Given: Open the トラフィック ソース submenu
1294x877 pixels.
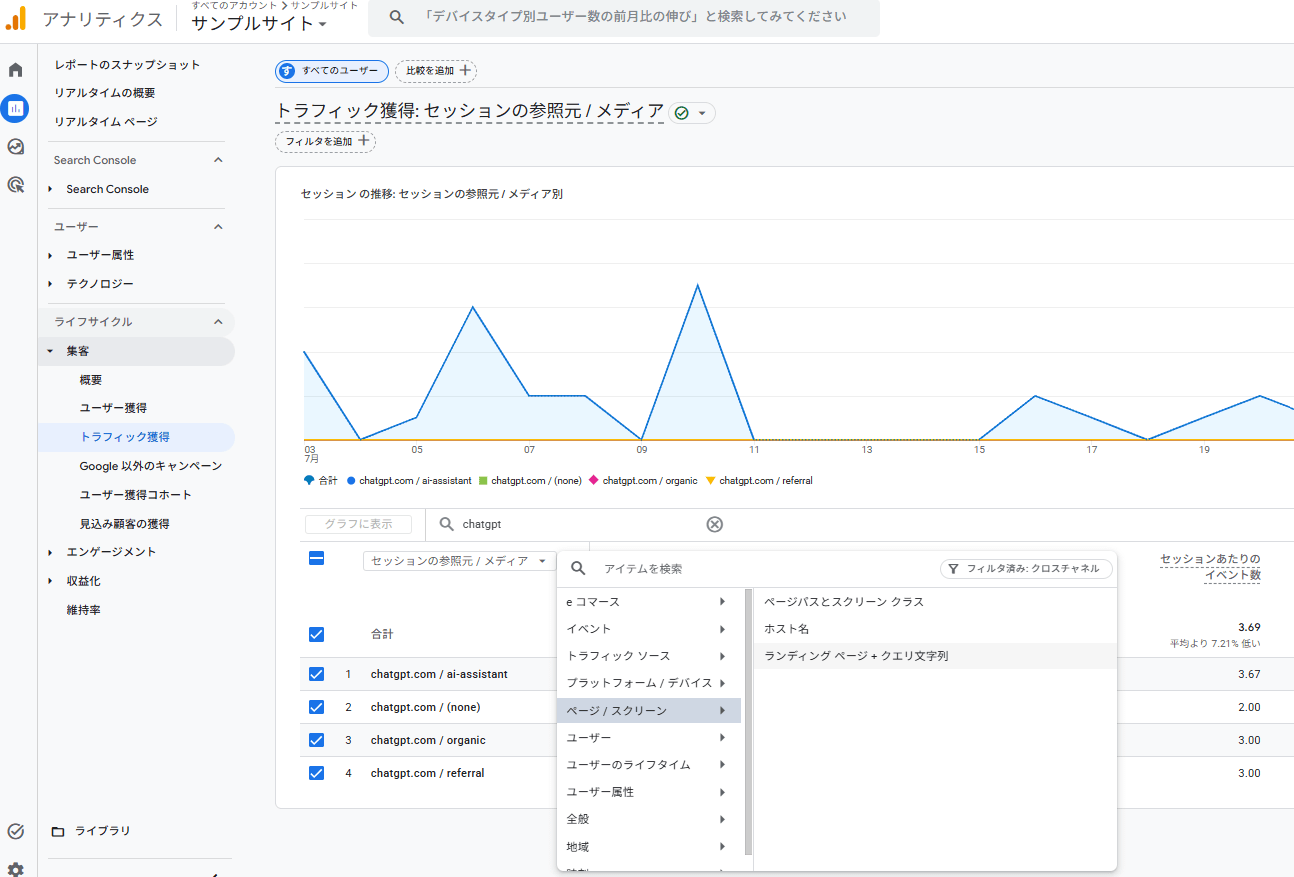Looking at the screenshot, I should (x=648, y=656).
